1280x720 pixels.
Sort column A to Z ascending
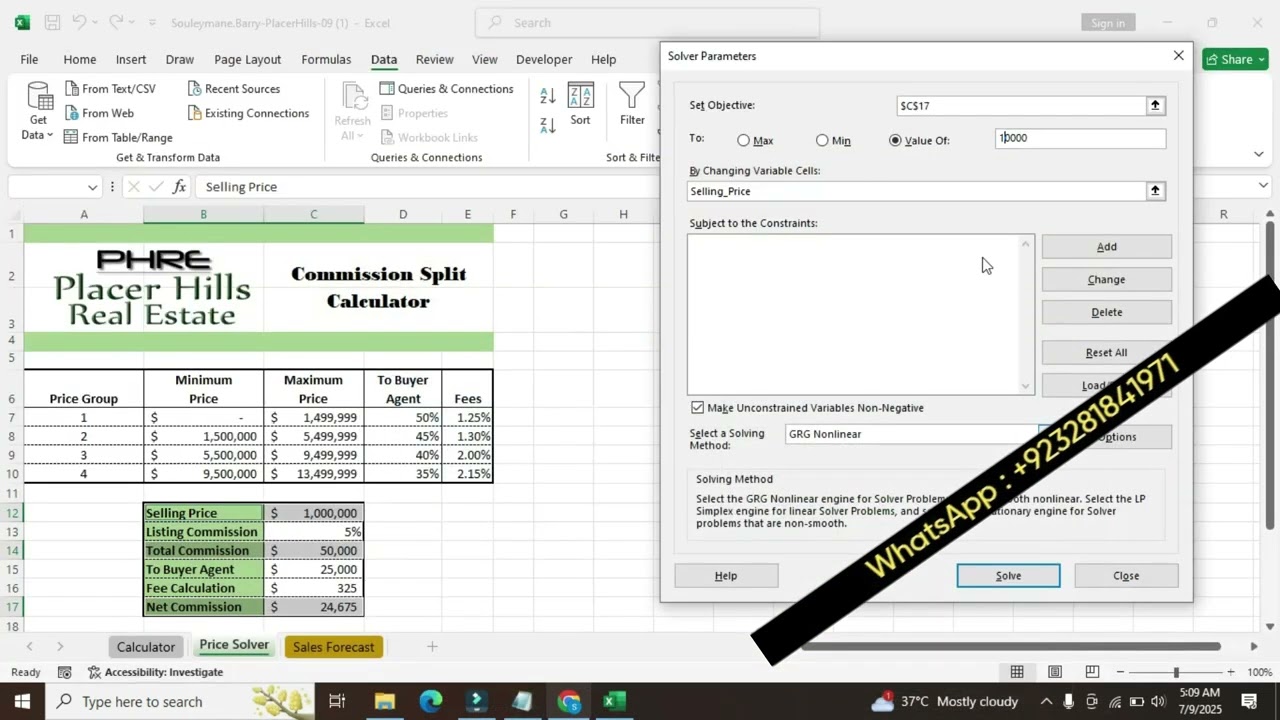pyautogui.click(x=548, y=96)
